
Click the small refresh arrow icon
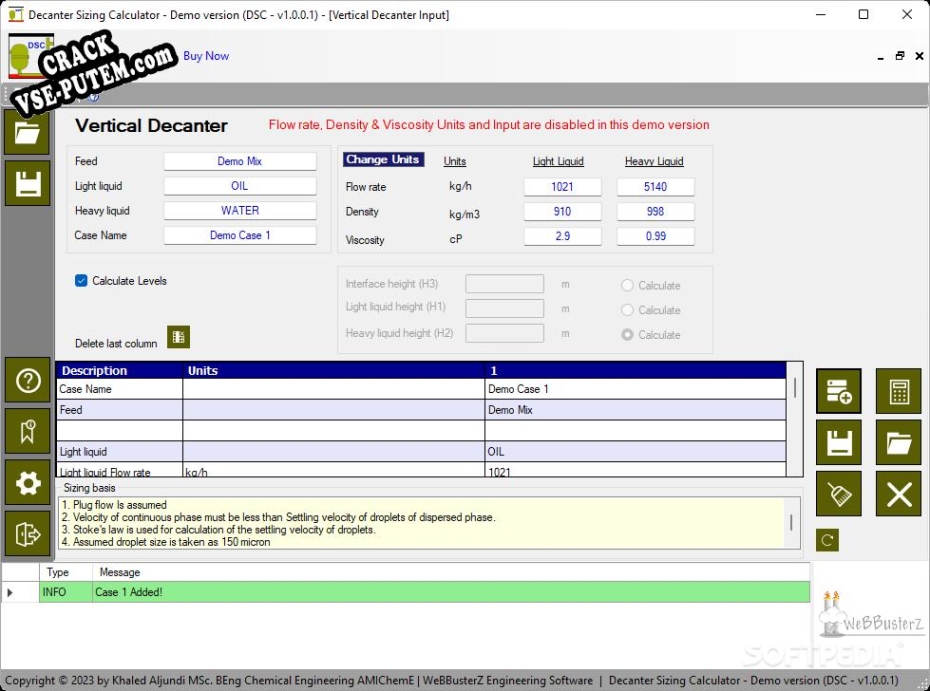[827, 540]
